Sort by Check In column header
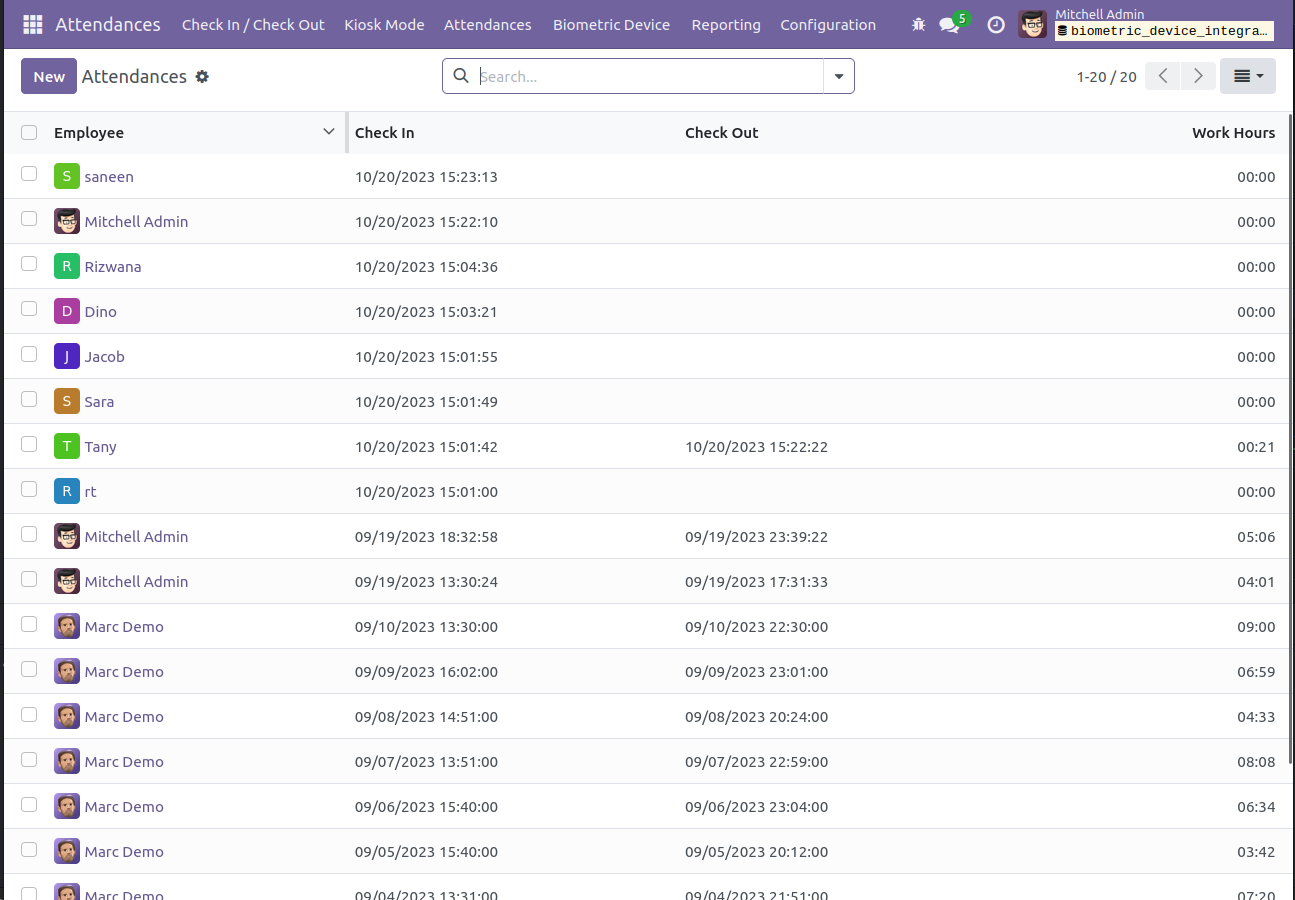Viewport: 1295px width, 900px height. tap(385, 133)
